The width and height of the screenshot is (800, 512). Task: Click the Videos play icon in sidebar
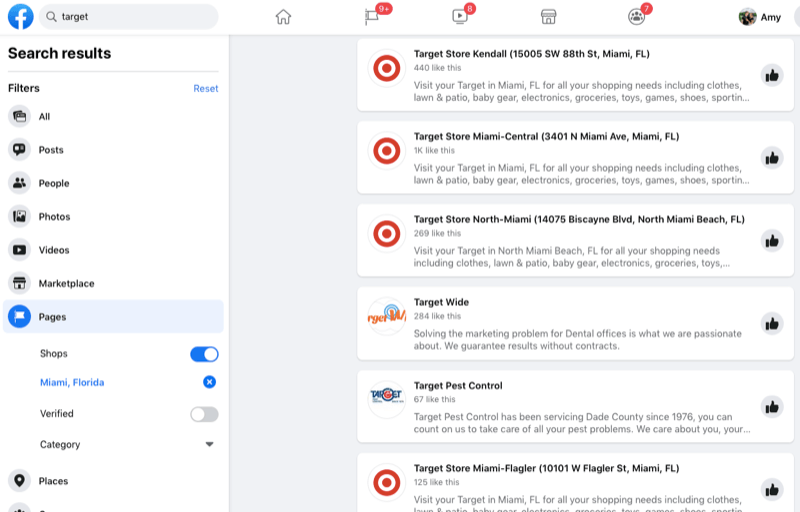point(19,250)
